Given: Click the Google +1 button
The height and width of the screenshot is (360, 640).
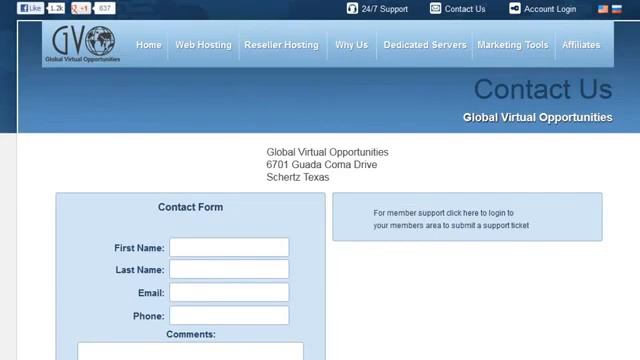Looking at the screenshot, I should tap(81, 8).
